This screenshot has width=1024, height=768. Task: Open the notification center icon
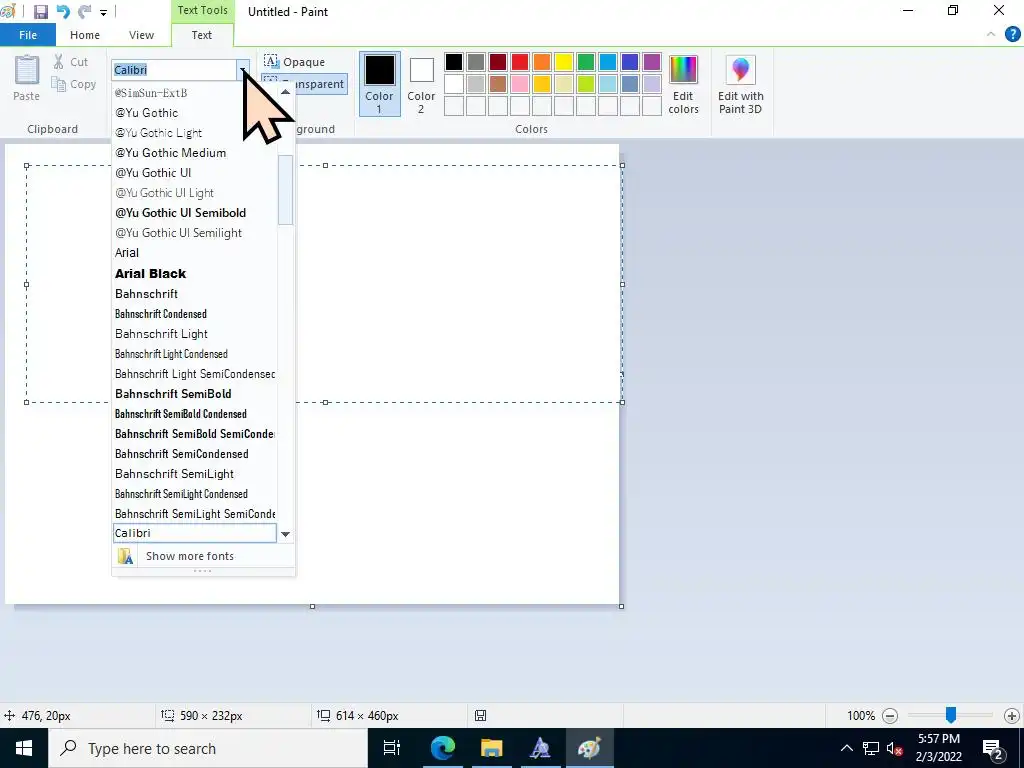993,749
